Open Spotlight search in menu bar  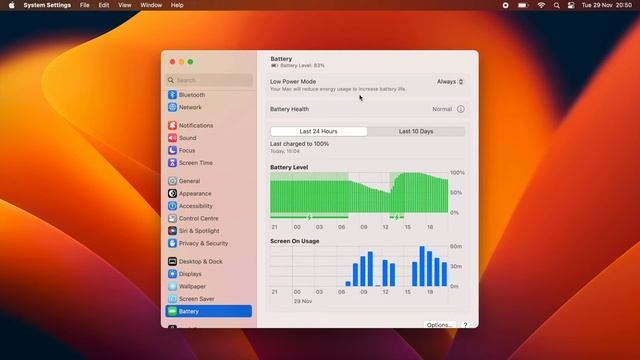pos(556,5)
